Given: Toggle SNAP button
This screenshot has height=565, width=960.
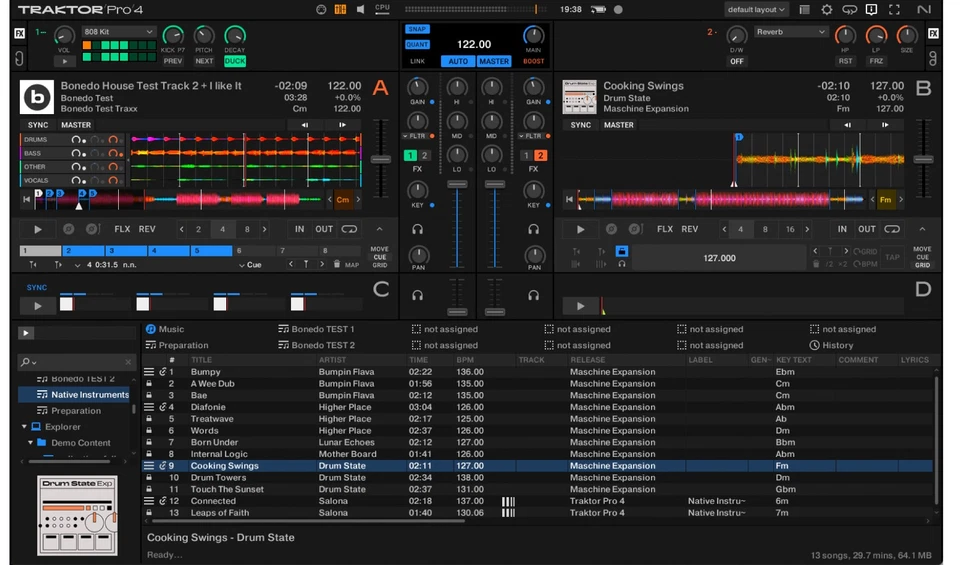Looking at the screenshot, I should (x=417, y=29).
